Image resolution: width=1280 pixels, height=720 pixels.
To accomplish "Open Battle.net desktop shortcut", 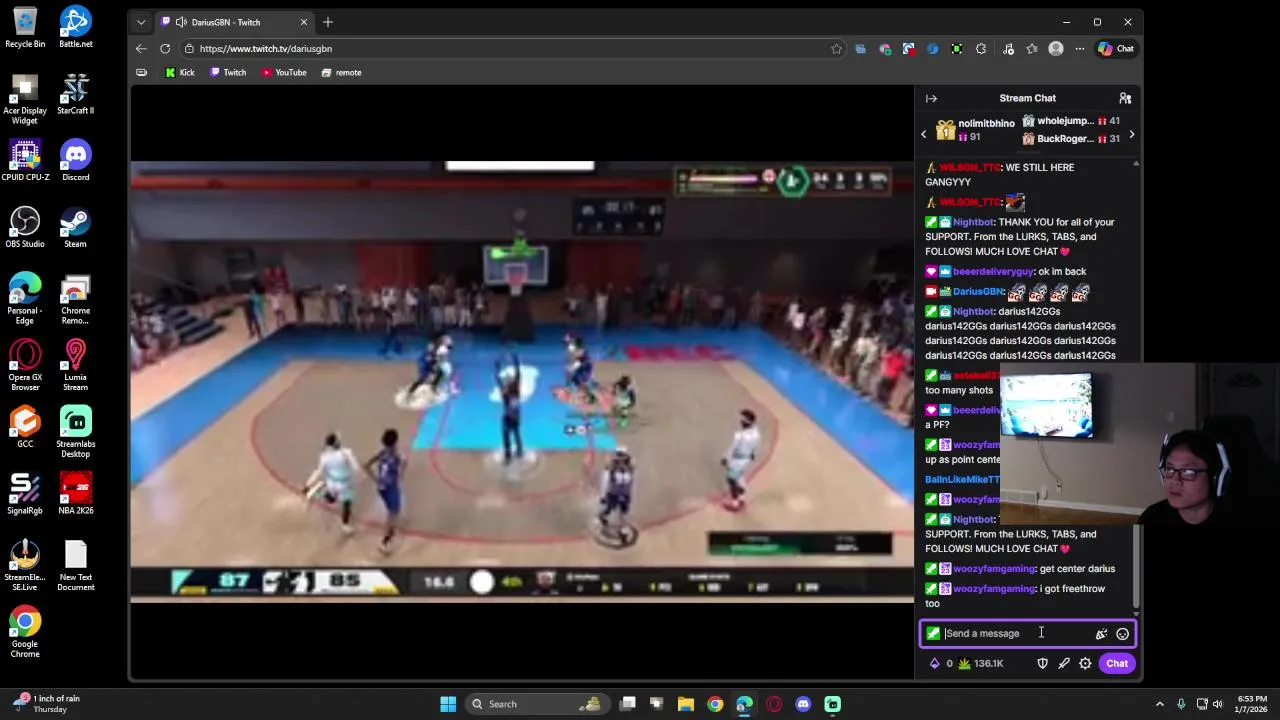I will tap(75, 27).
